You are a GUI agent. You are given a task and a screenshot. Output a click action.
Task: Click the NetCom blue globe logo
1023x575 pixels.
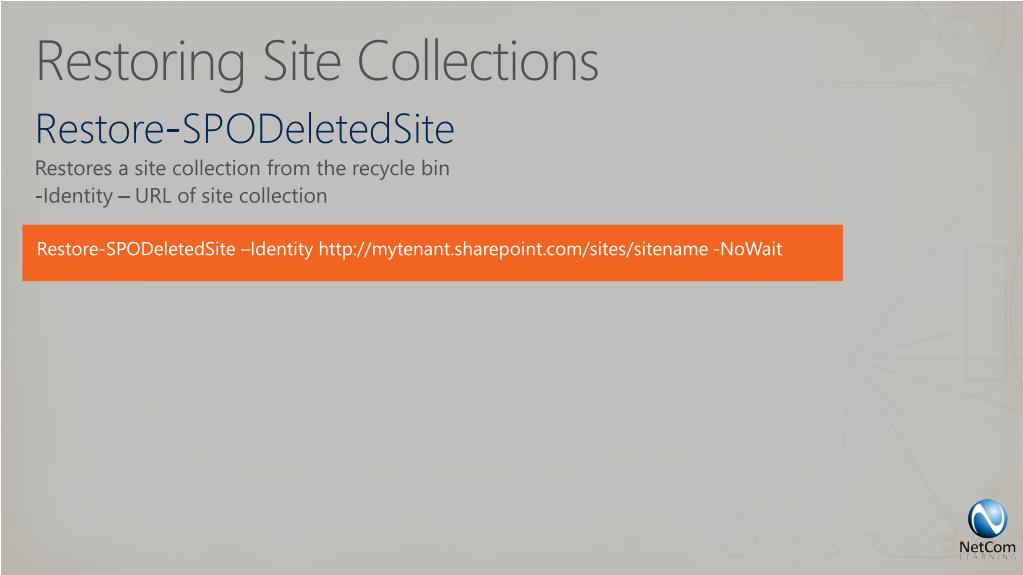click(x=987, y=519)
